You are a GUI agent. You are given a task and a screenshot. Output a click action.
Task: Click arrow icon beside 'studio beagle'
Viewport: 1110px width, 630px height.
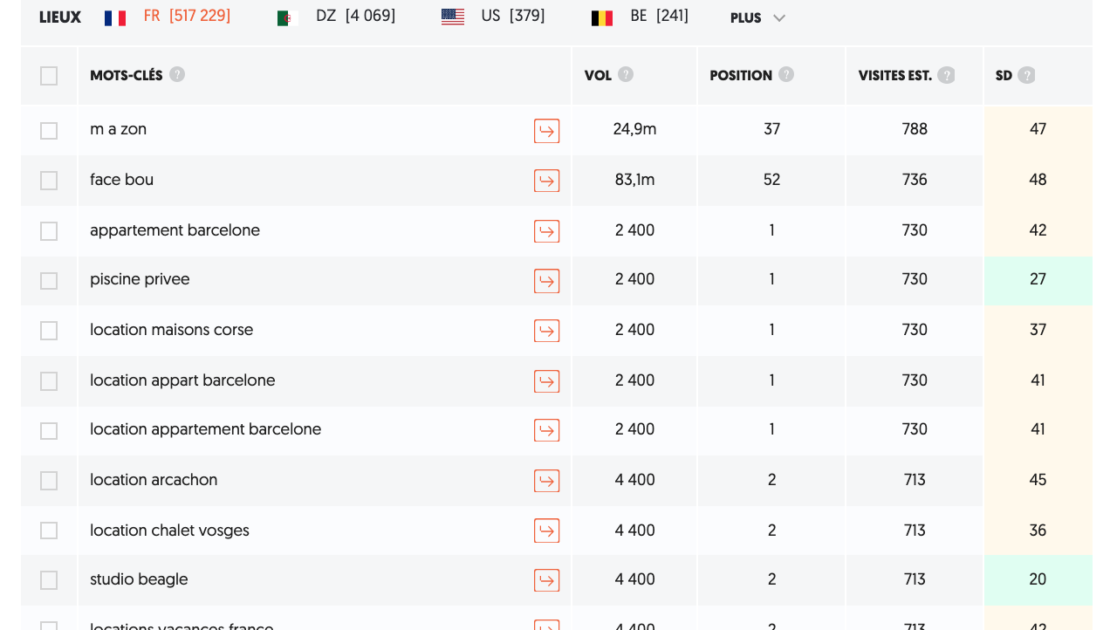[546, 580]
